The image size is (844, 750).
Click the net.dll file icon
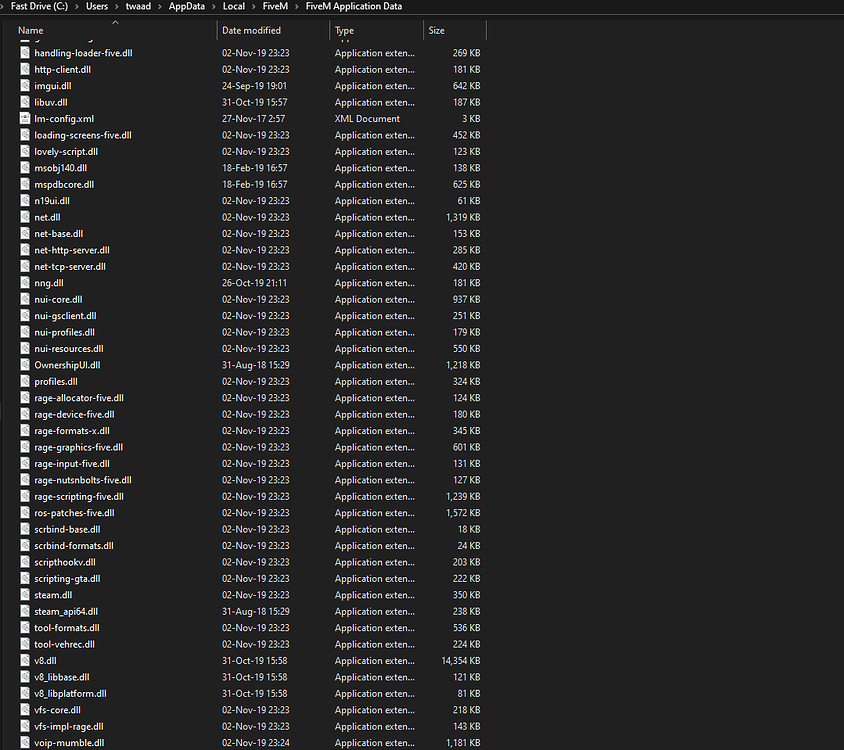(24, 217)
